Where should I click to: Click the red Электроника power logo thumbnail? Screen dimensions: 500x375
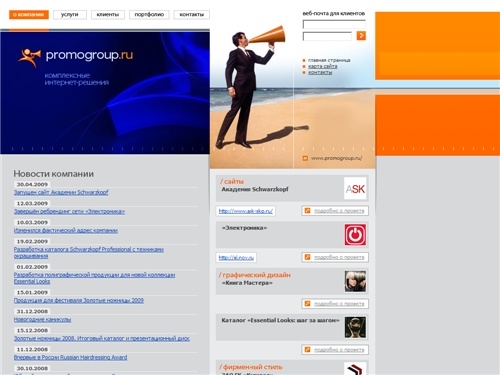[x=355, y=235]
